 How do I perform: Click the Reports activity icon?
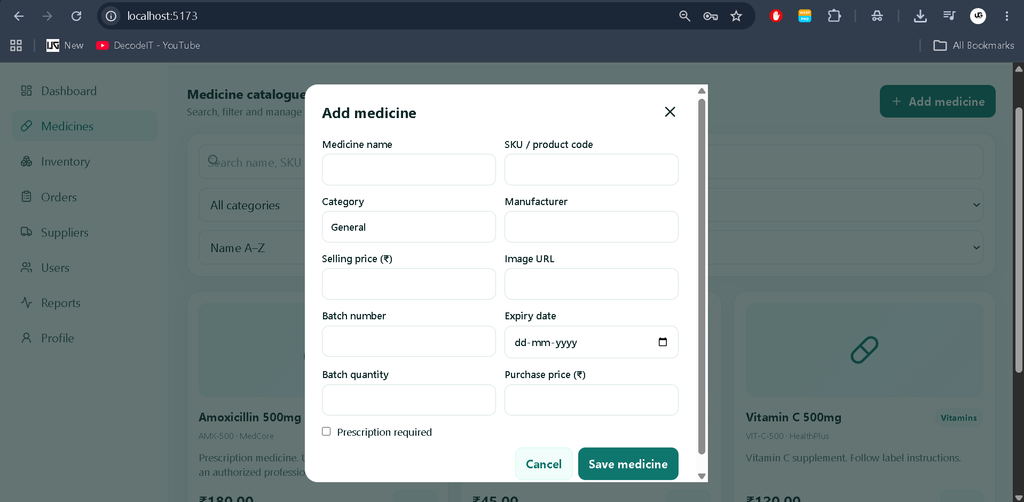pyautogui.click(x=26, y=302)
